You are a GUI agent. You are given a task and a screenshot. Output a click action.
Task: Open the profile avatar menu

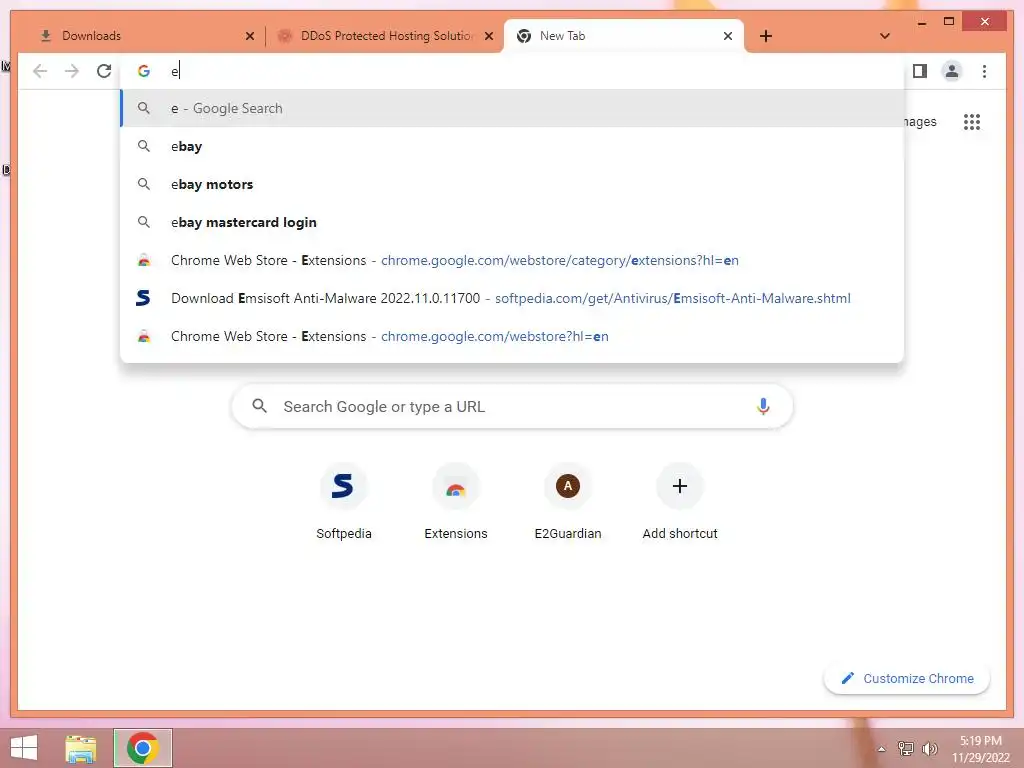click(952, 71)
